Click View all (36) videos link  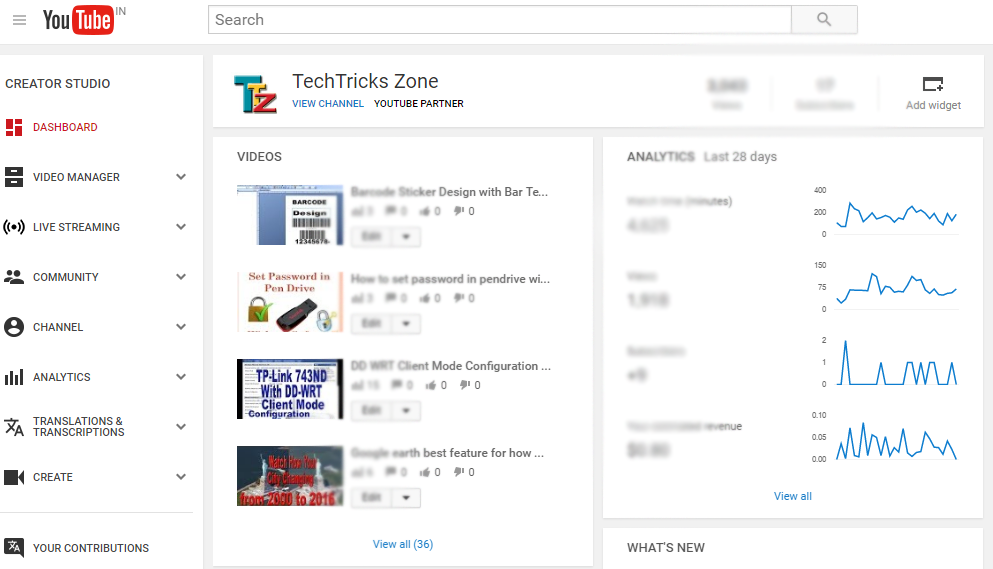tap(402, 544)
